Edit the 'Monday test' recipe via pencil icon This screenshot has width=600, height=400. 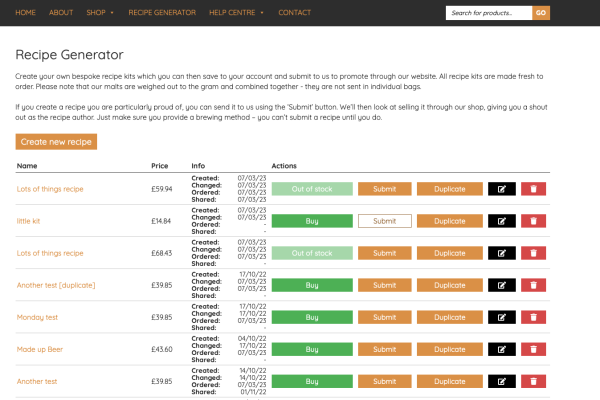click(501, 317)
